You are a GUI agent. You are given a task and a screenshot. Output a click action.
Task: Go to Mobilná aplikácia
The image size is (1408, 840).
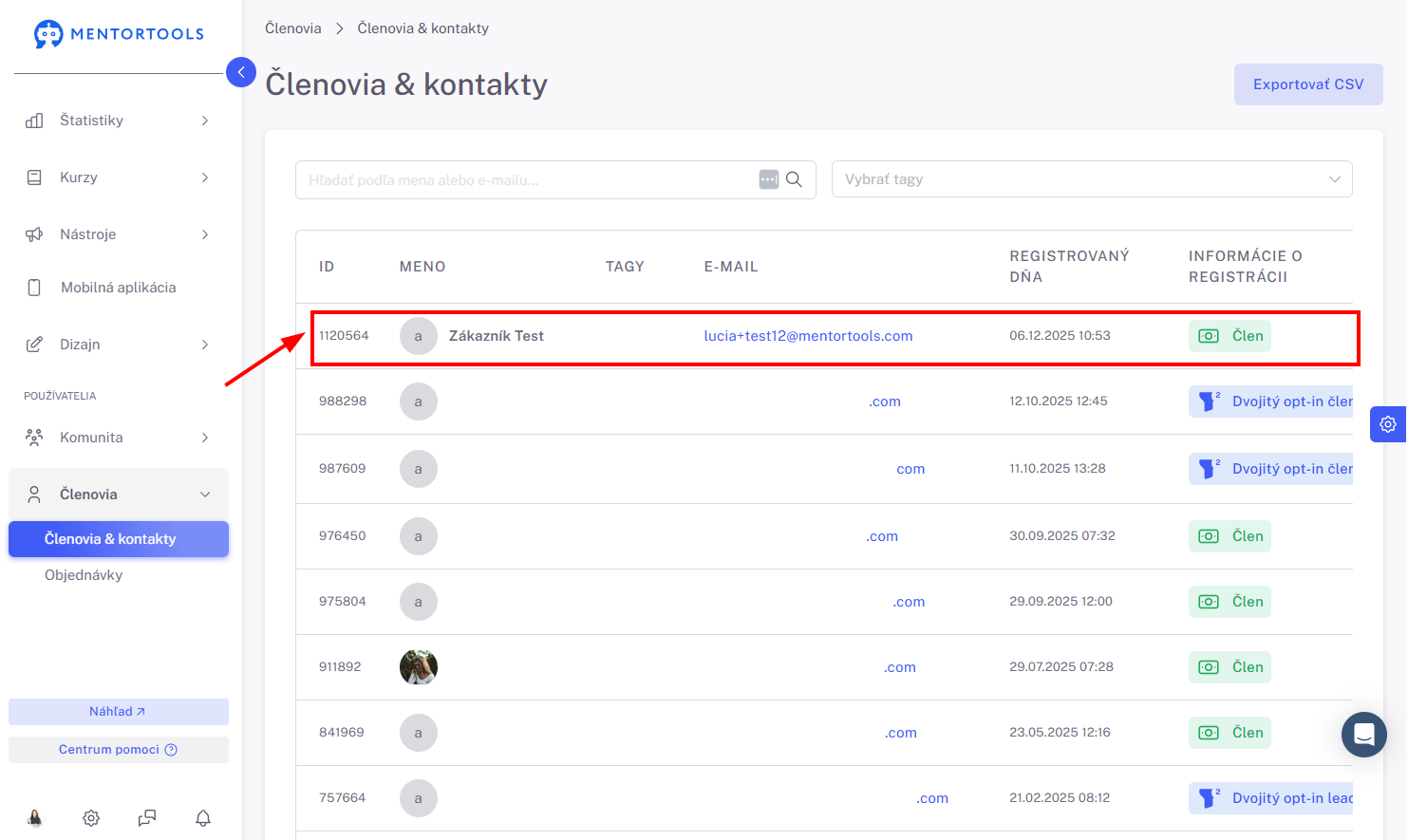tap(119, 288)
